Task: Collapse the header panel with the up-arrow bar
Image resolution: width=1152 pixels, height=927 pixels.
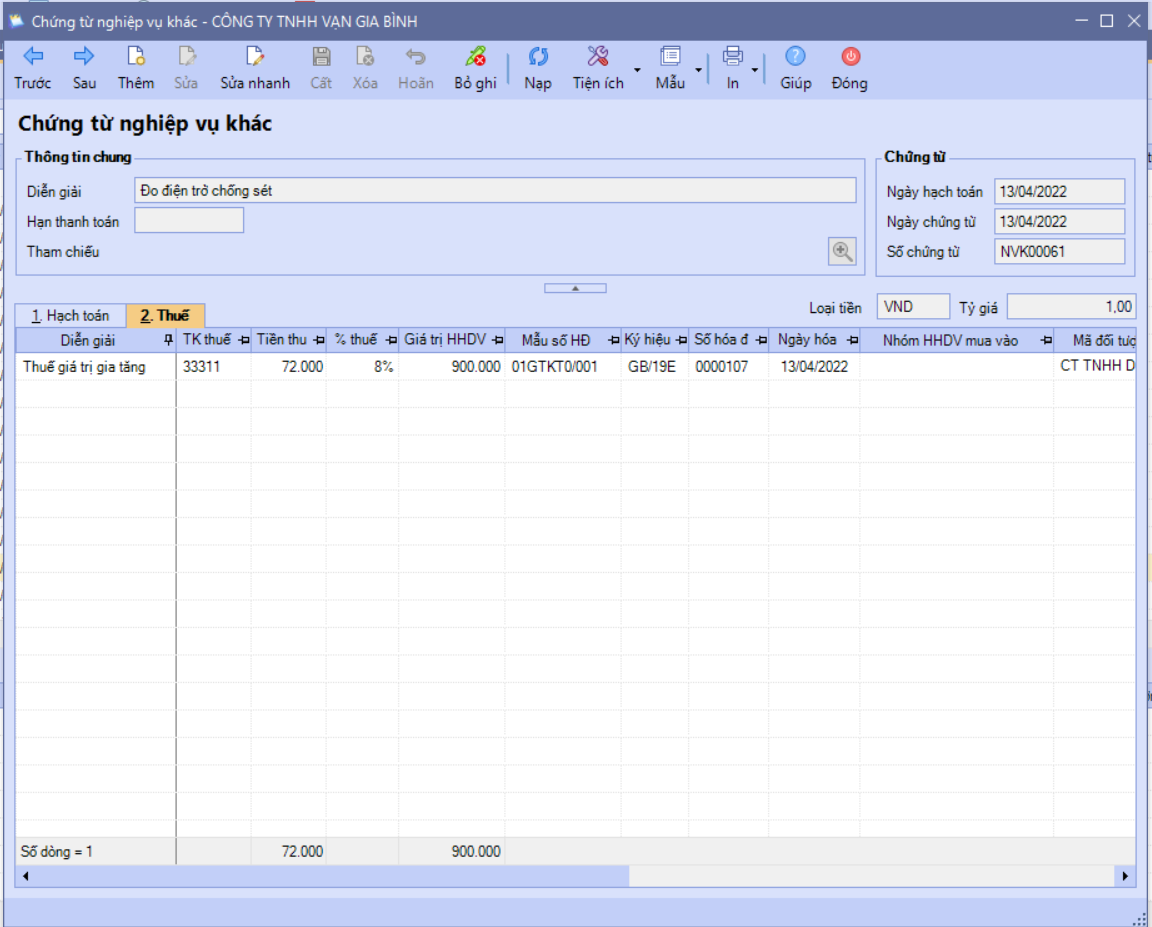Action: 575,288
